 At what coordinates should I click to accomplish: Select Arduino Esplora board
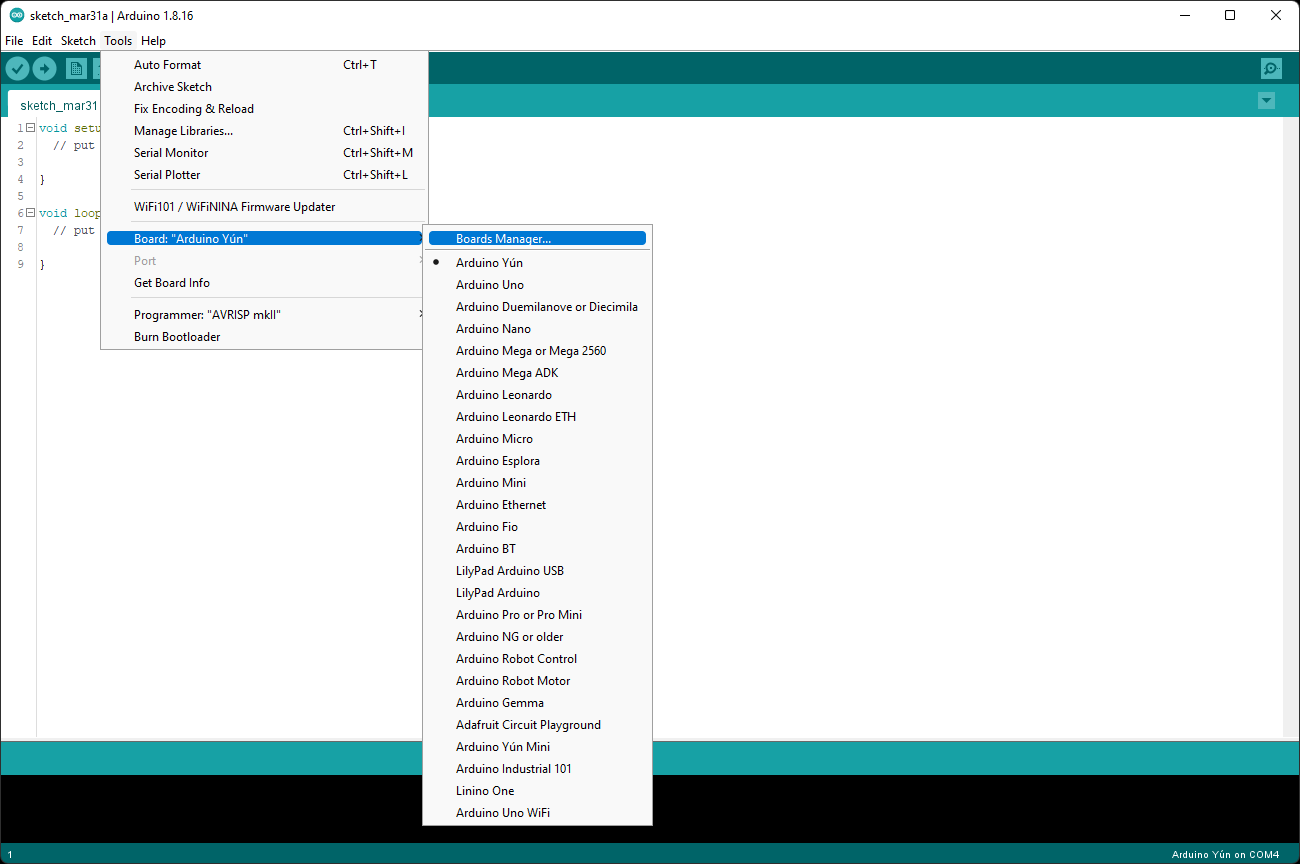(537, 461)
